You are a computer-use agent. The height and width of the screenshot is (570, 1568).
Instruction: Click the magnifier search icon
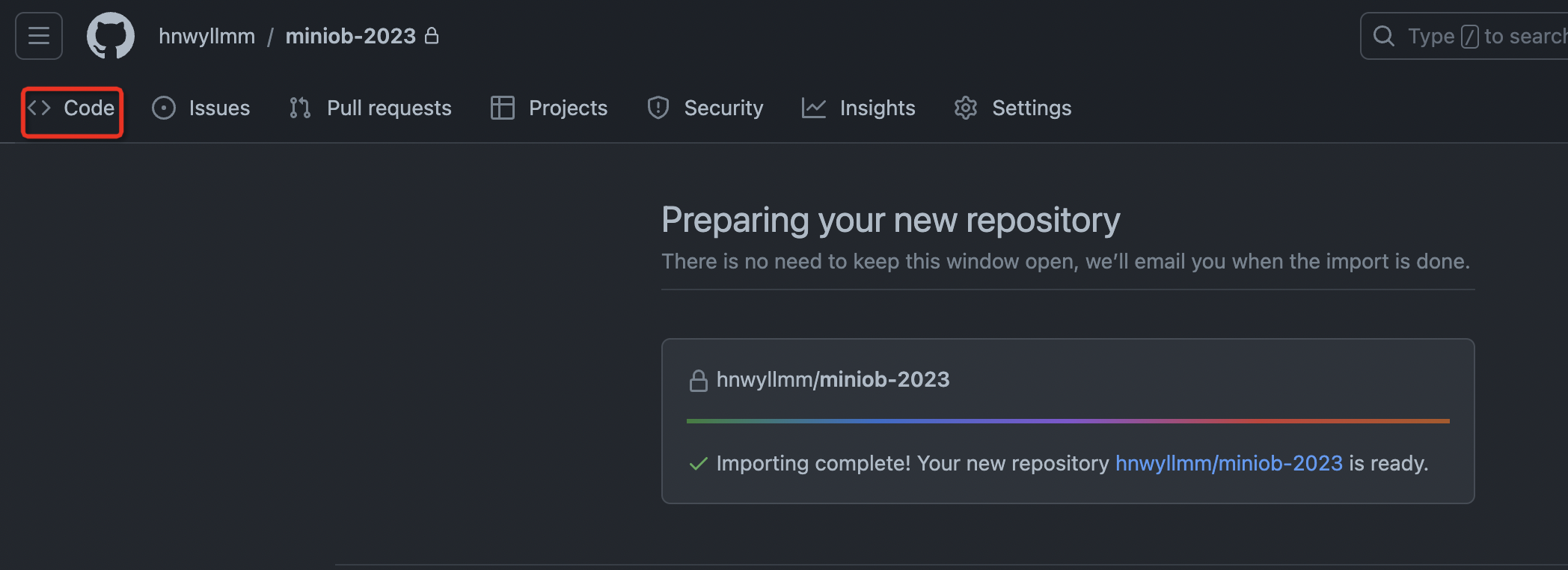point(1384,36)
